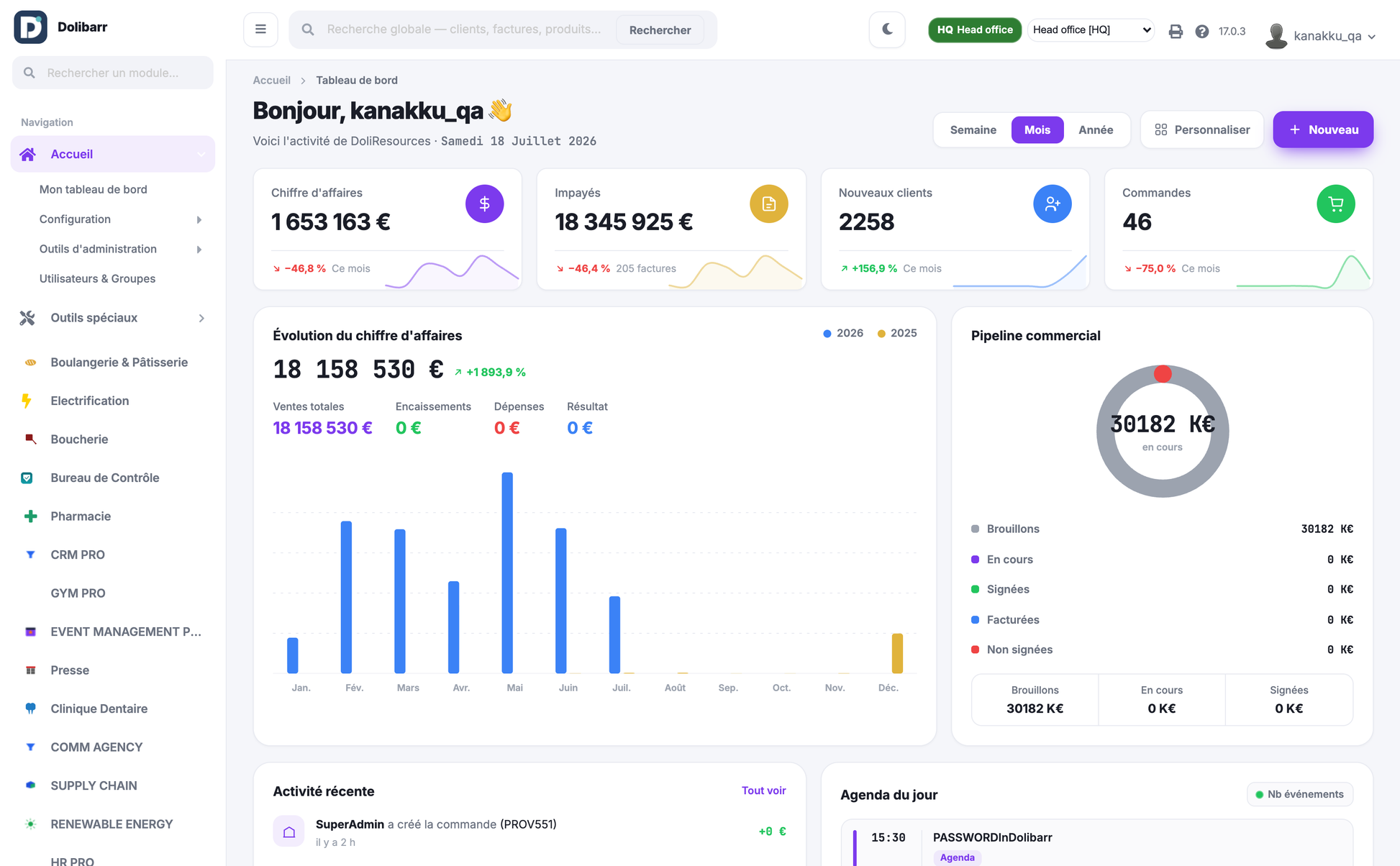Click the Signées 0 K€ summary cell
Screen dimensions: 1400x866
(1288, 700)
